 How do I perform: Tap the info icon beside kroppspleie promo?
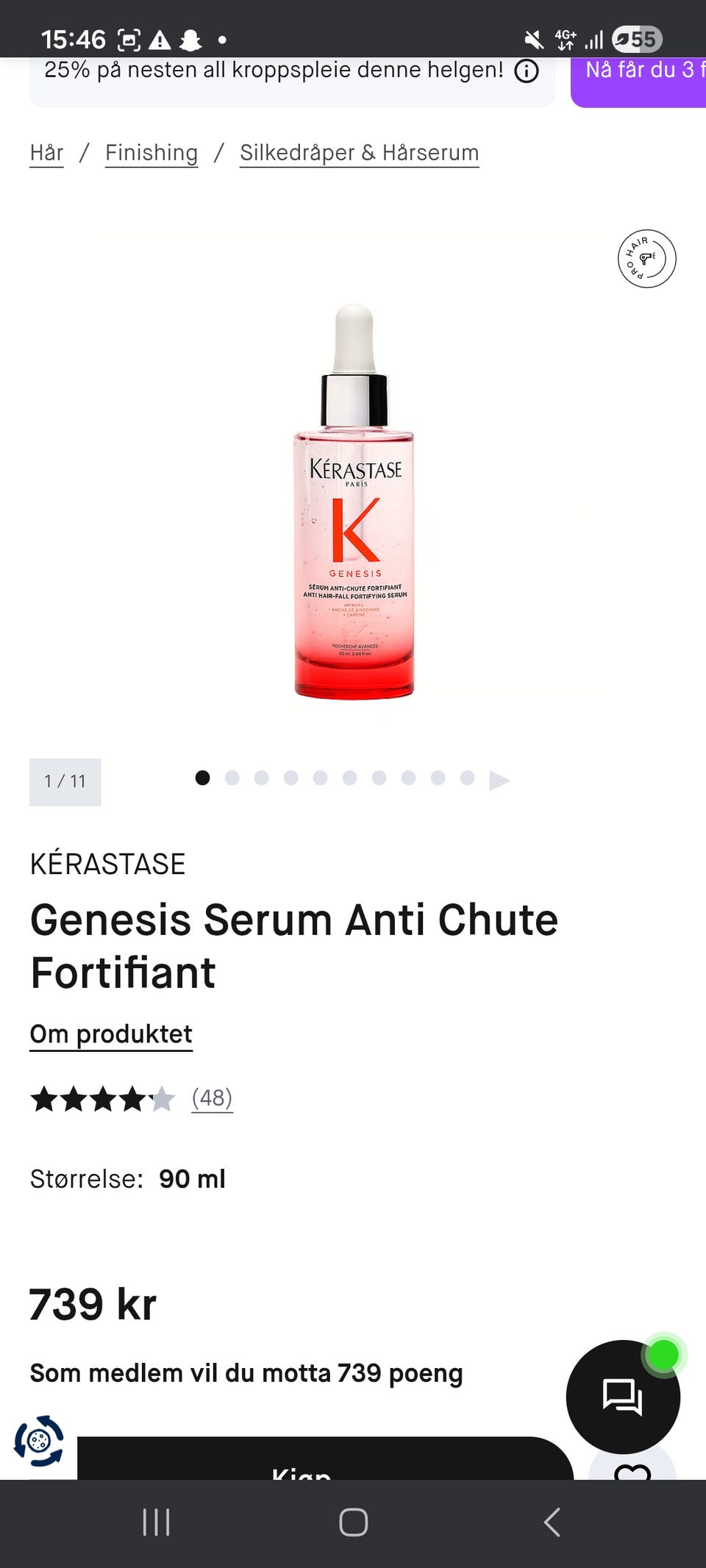point(527,71)
